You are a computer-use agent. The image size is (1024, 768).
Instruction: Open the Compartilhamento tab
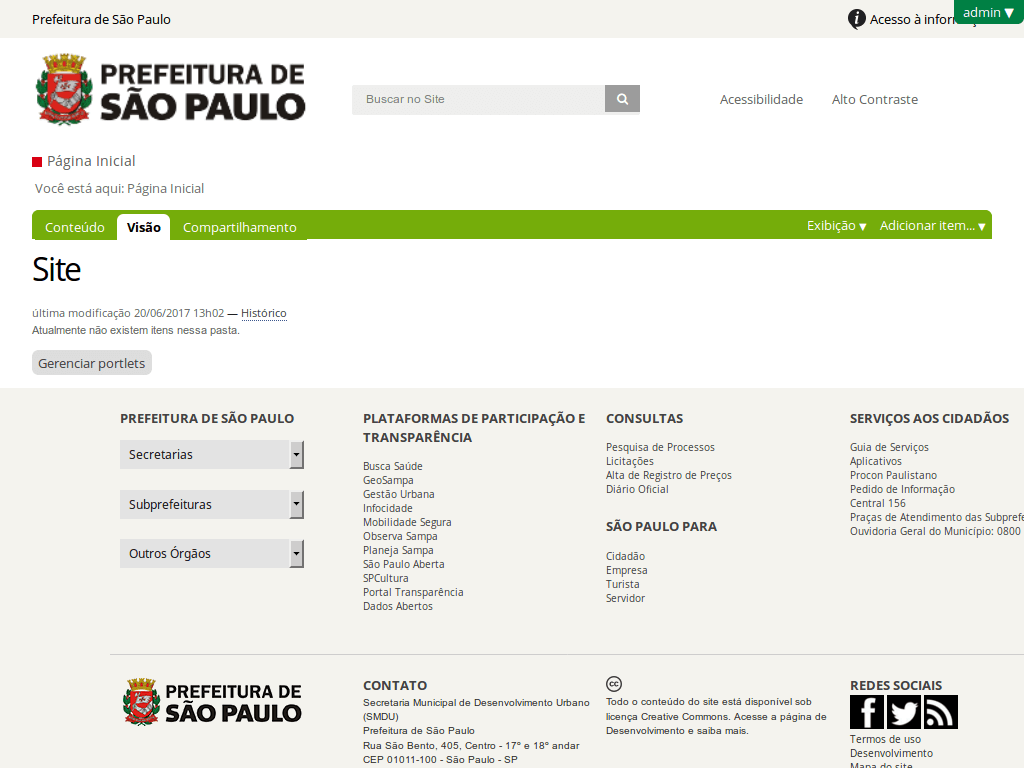click(x=240, y=227)
